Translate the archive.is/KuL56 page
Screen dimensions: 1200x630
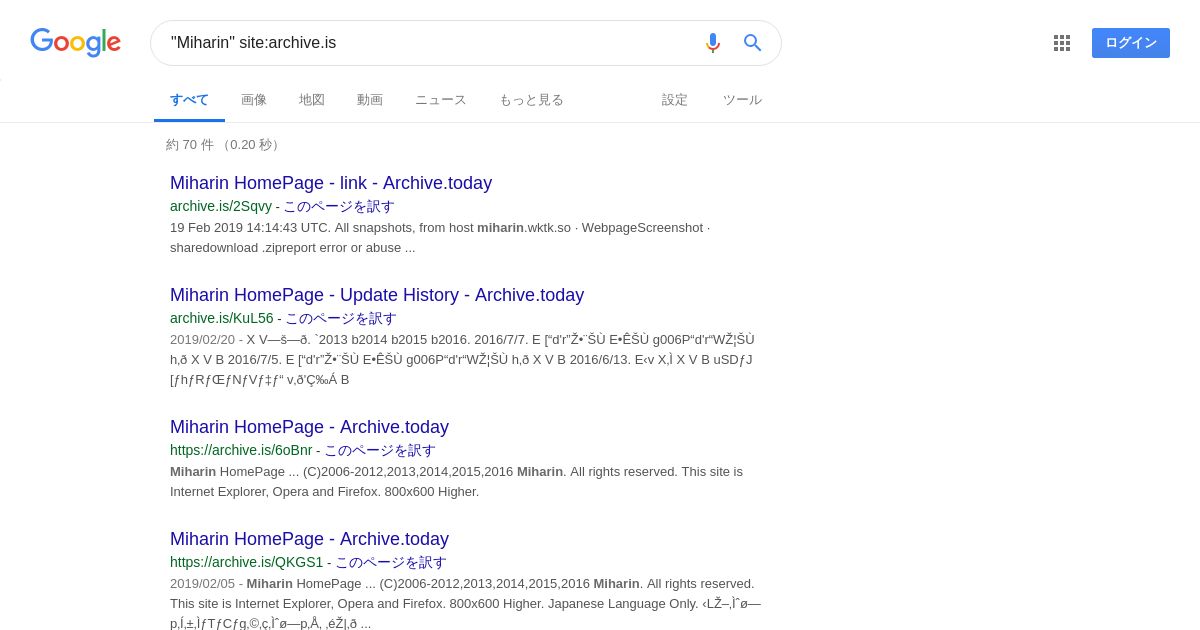[341, 318]
